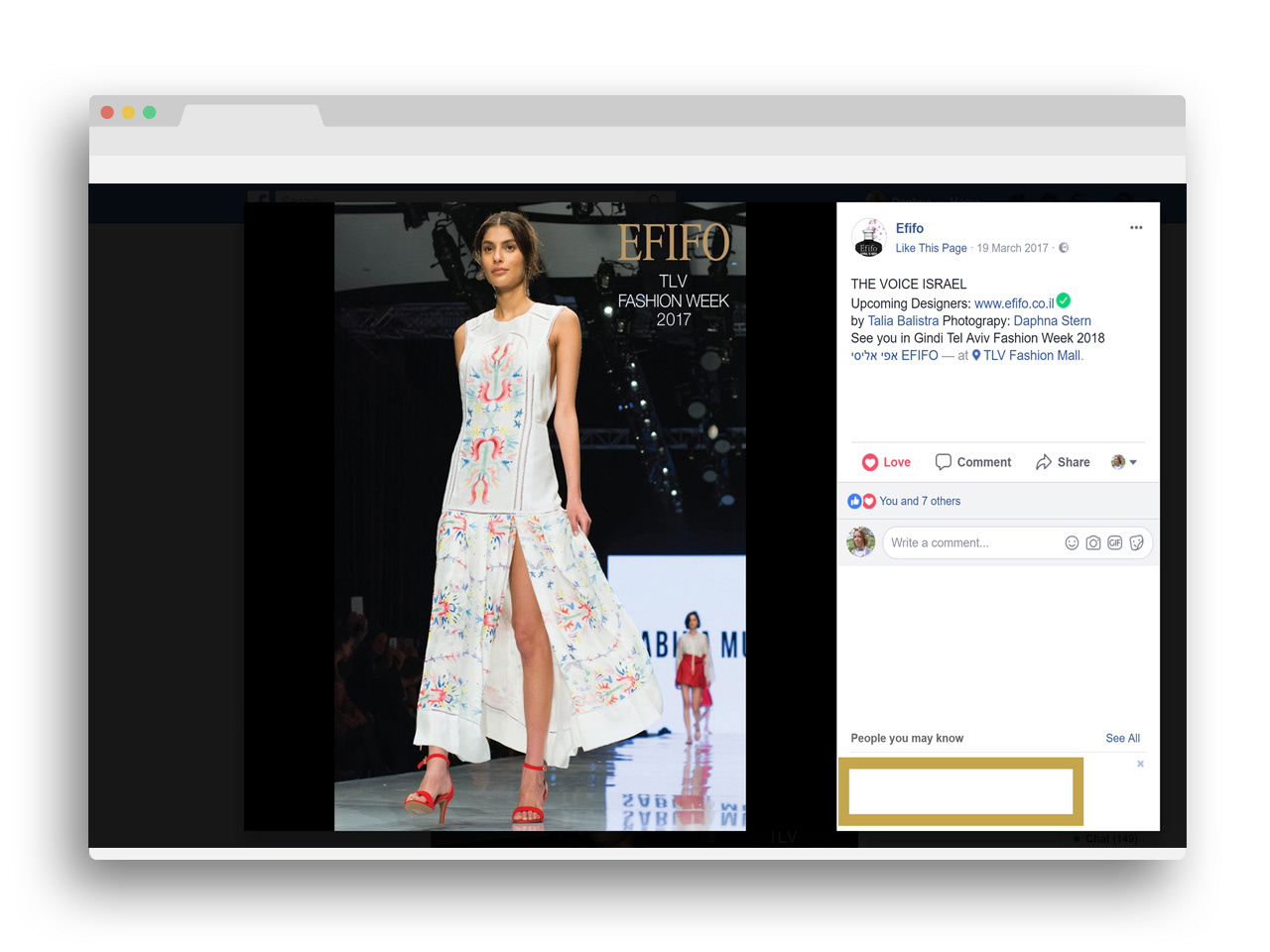This screenshot has width=1270, height=952.
Task: Click See All people you may know
Action: click(1122, 738)
